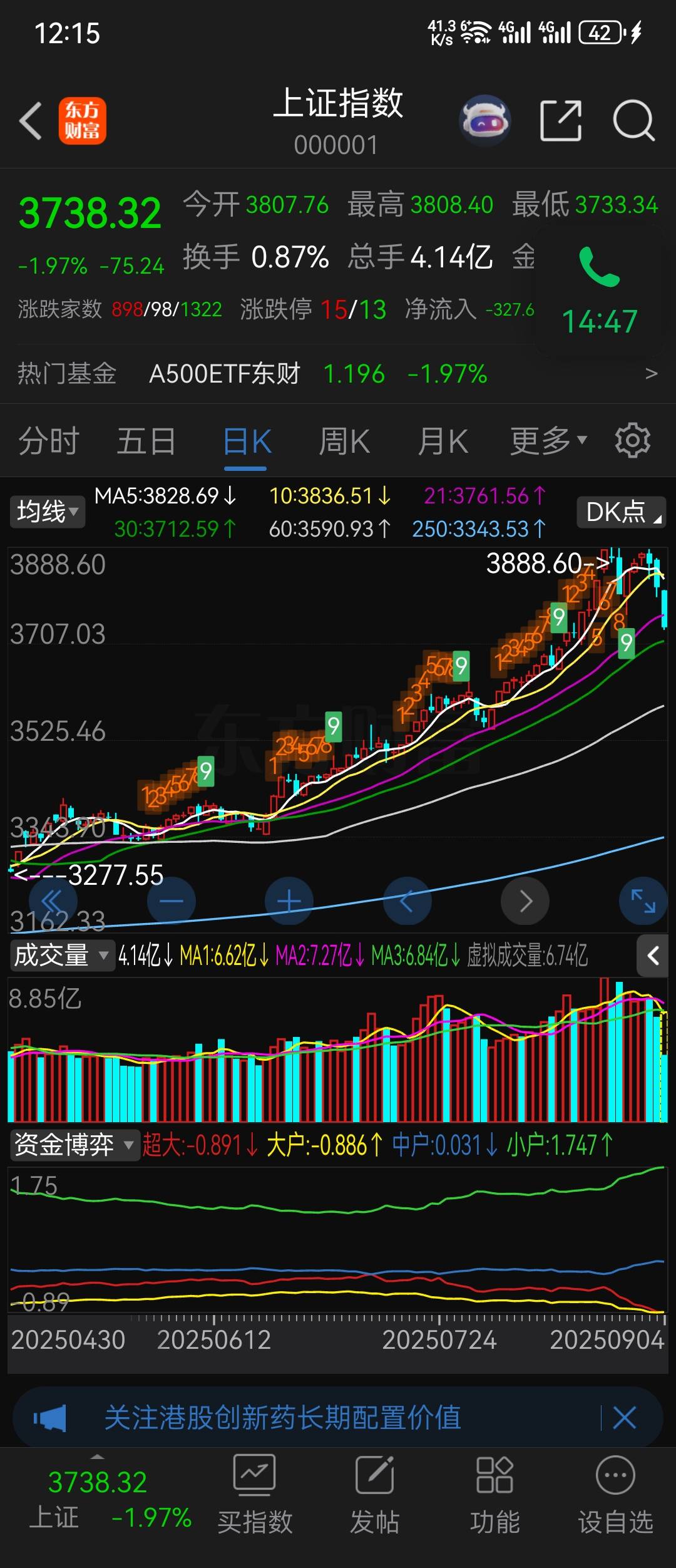676x1568 pixels.
Task: Open the 资金博弈 indicator dropdown
Action: 74,1145
